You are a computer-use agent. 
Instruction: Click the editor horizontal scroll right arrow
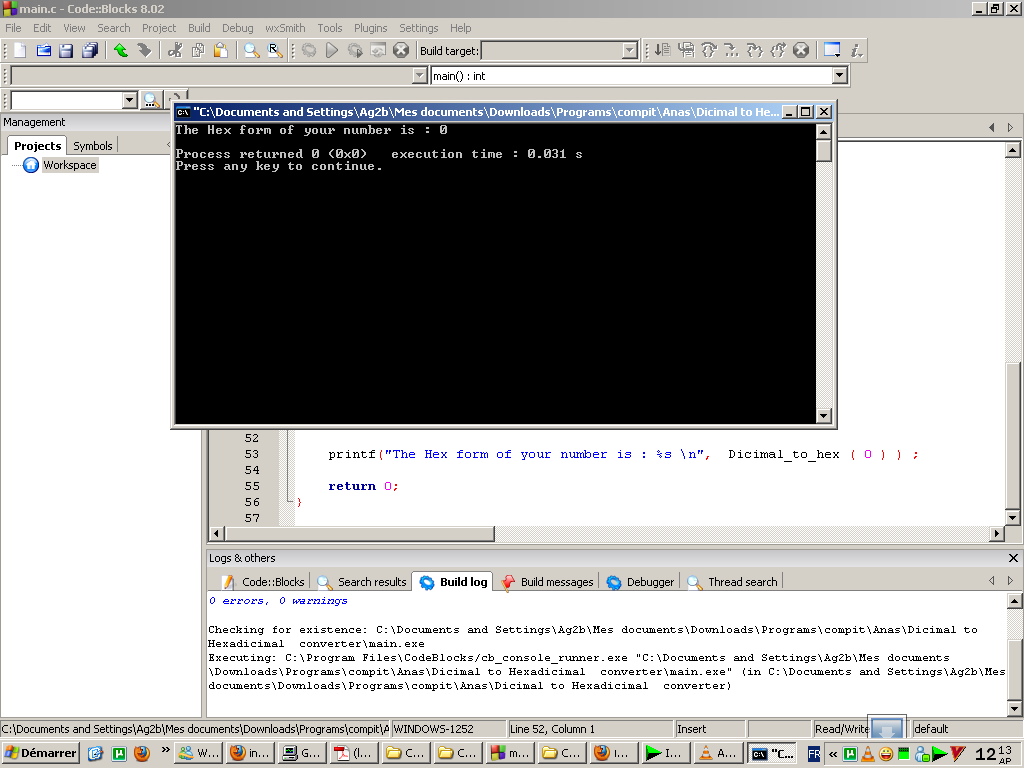click(x=997, y=534)
